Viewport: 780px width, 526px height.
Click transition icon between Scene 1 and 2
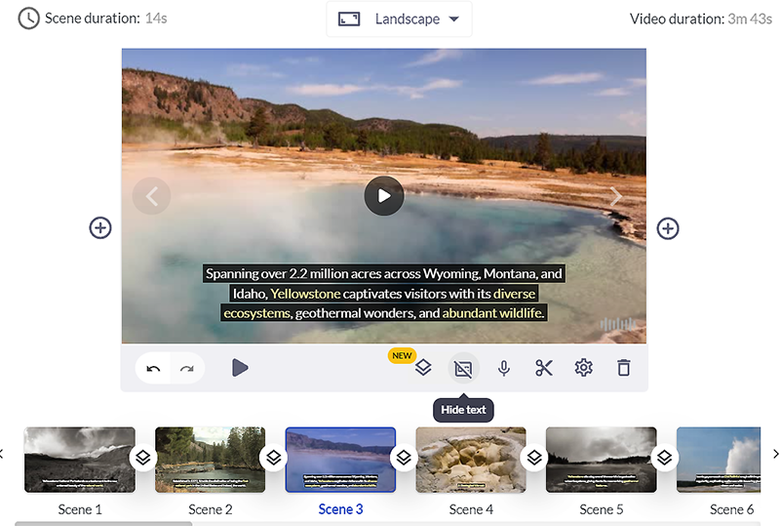coord(143,457)
